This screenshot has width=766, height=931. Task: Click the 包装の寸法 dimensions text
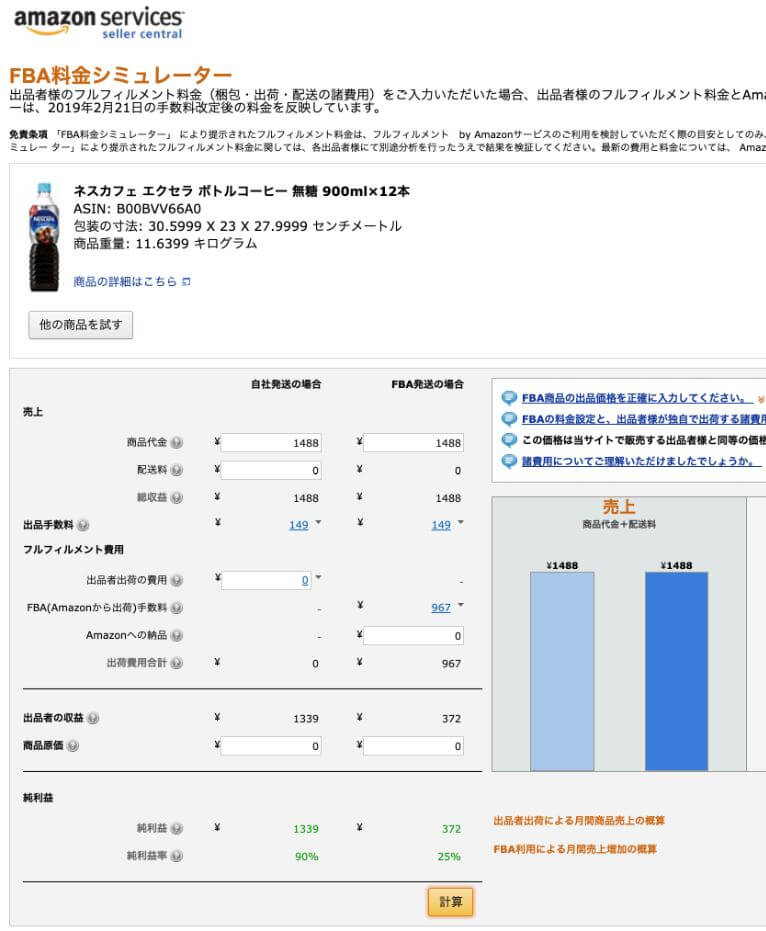pyautogui.click(x=238, y=226)
